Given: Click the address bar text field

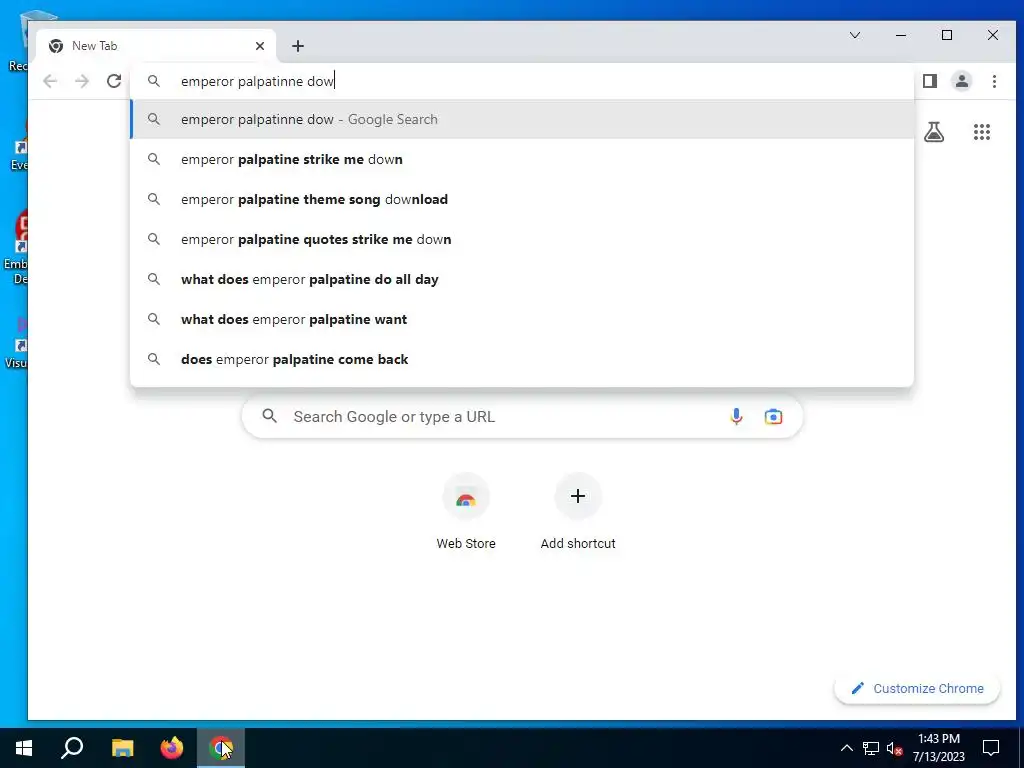Looking at the screenshot, I should click(x=522, y=81).
